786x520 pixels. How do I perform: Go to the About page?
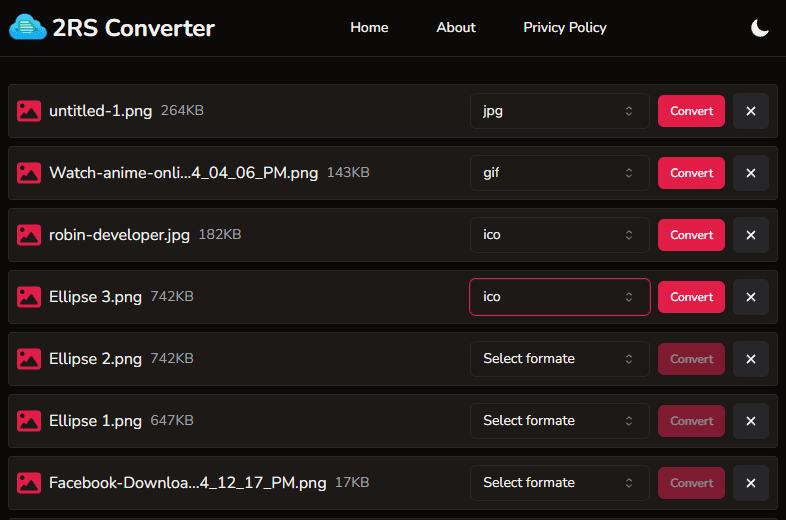tap(456, 28)
